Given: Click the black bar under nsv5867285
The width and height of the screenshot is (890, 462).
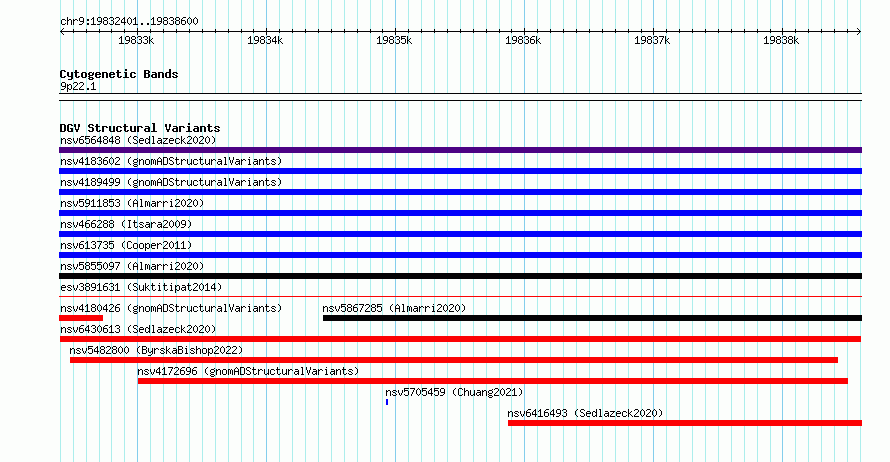Looking at the screenshot, I should click(593, 318).
